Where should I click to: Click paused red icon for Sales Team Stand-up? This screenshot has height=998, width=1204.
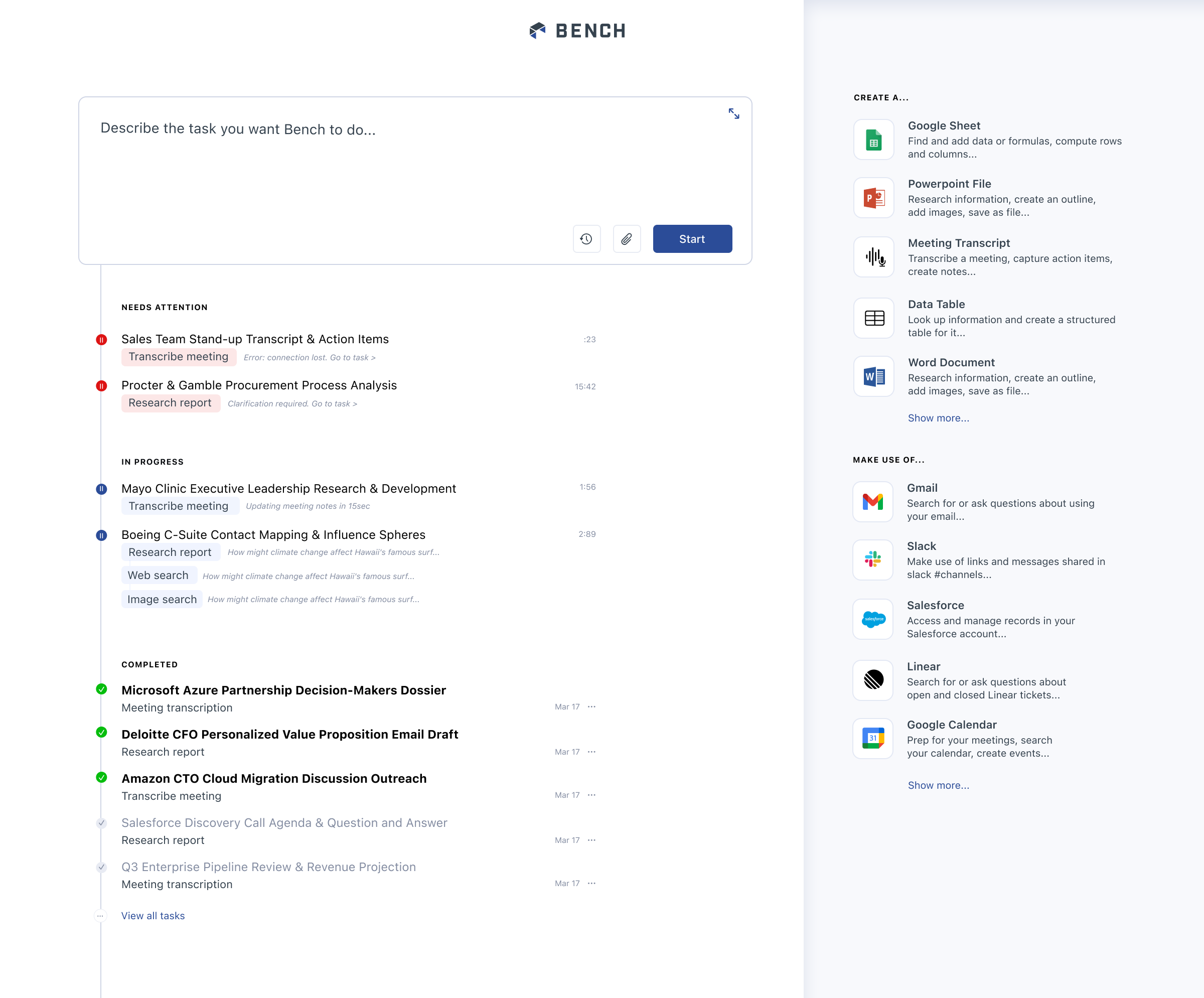click(x=101, y=340)
